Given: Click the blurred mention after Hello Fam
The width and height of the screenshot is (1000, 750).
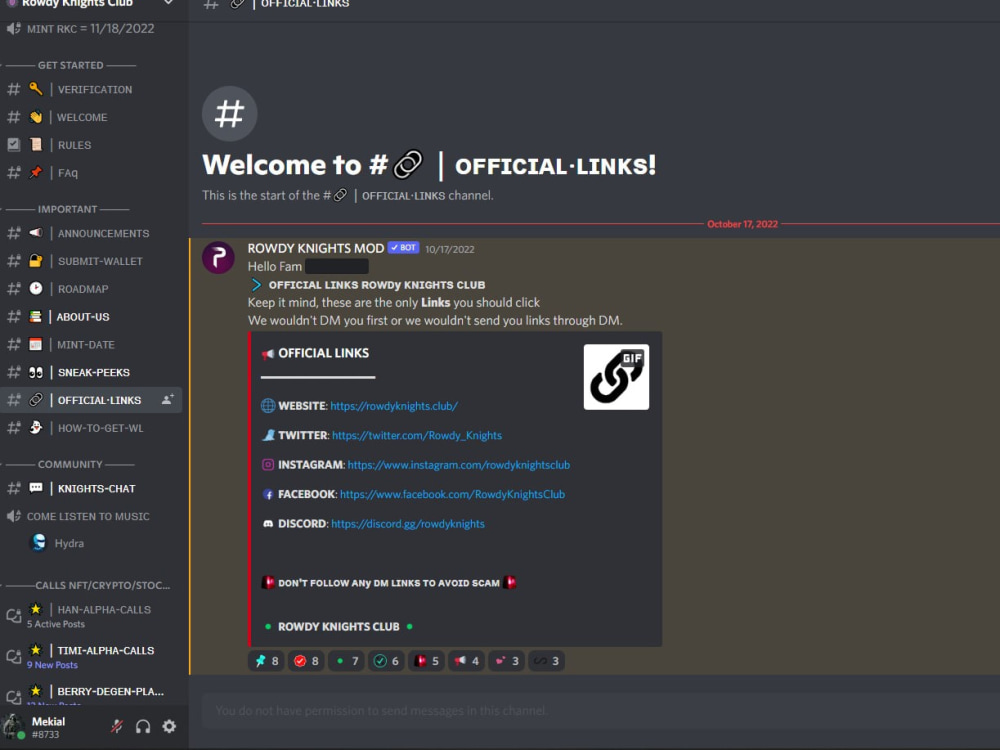Looking at the screenshot, I should [337, 267].
